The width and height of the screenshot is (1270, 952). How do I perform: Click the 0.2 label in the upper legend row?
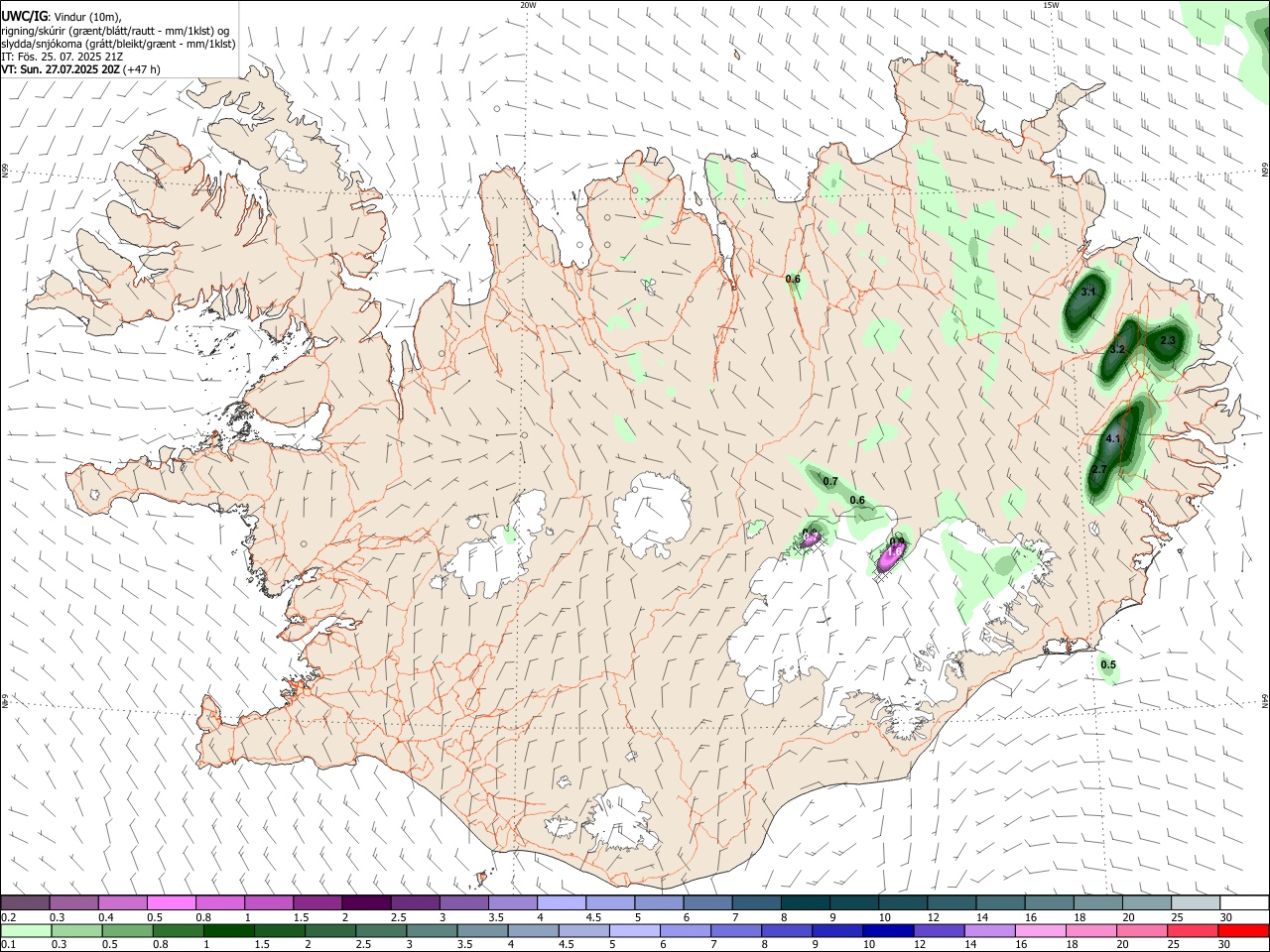(8, 917)
